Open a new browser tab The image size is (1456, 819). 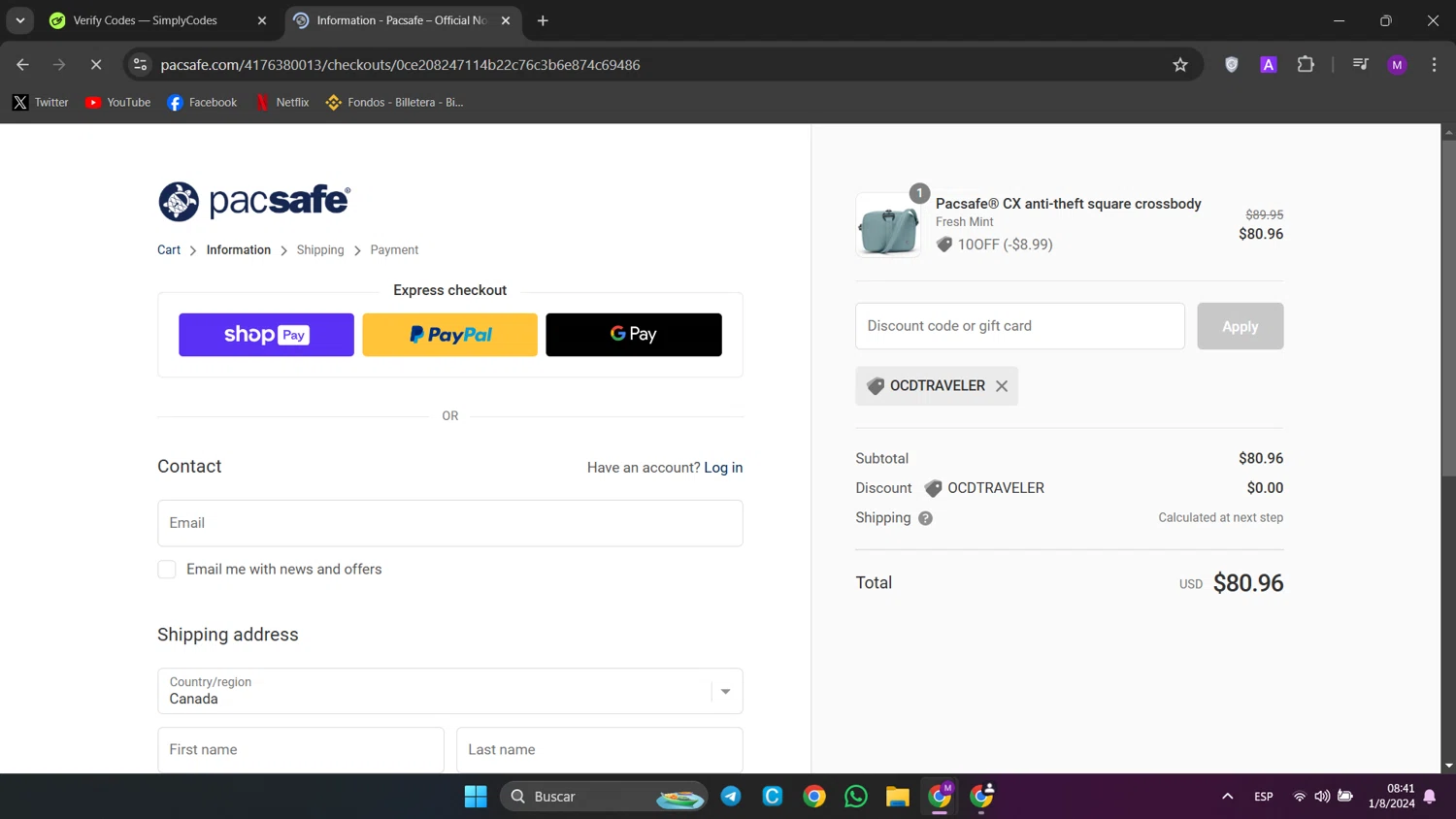tap(543, 20)
